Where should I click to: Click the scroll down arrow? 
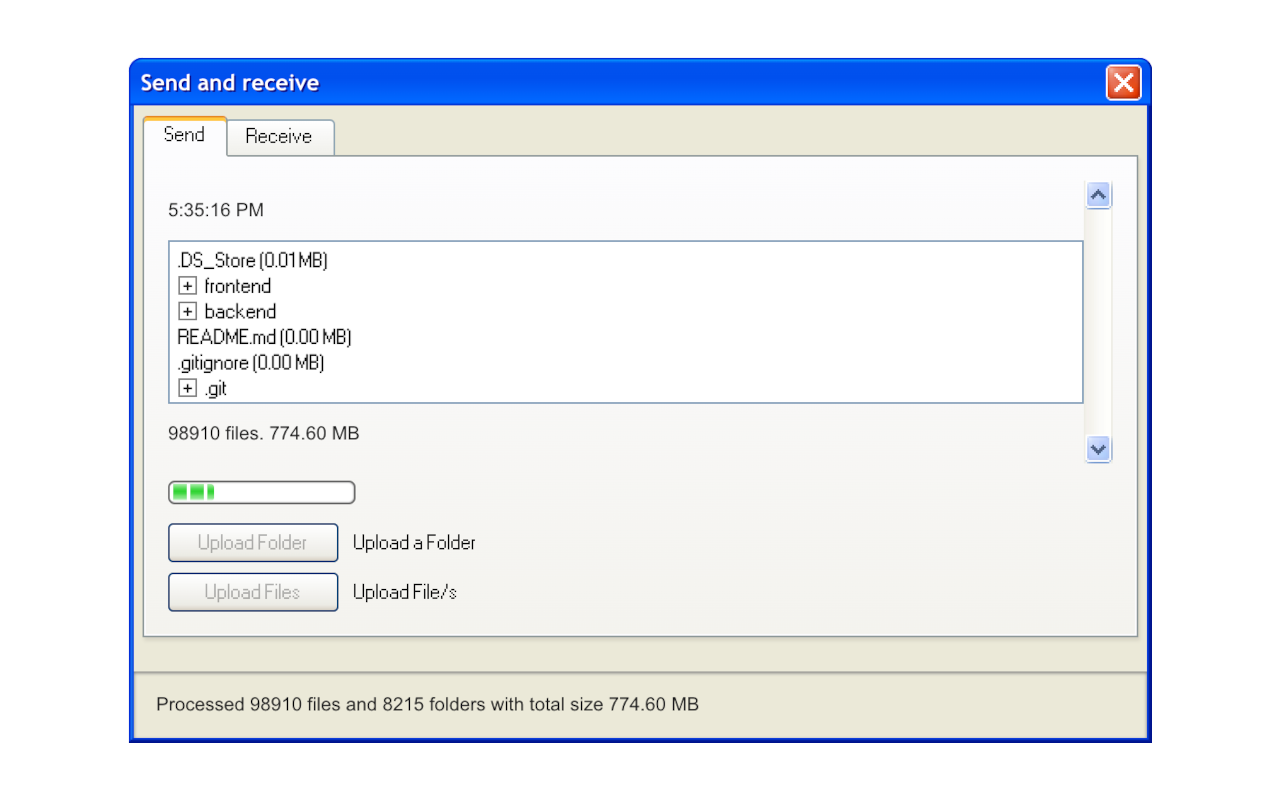coord(1098,450)
